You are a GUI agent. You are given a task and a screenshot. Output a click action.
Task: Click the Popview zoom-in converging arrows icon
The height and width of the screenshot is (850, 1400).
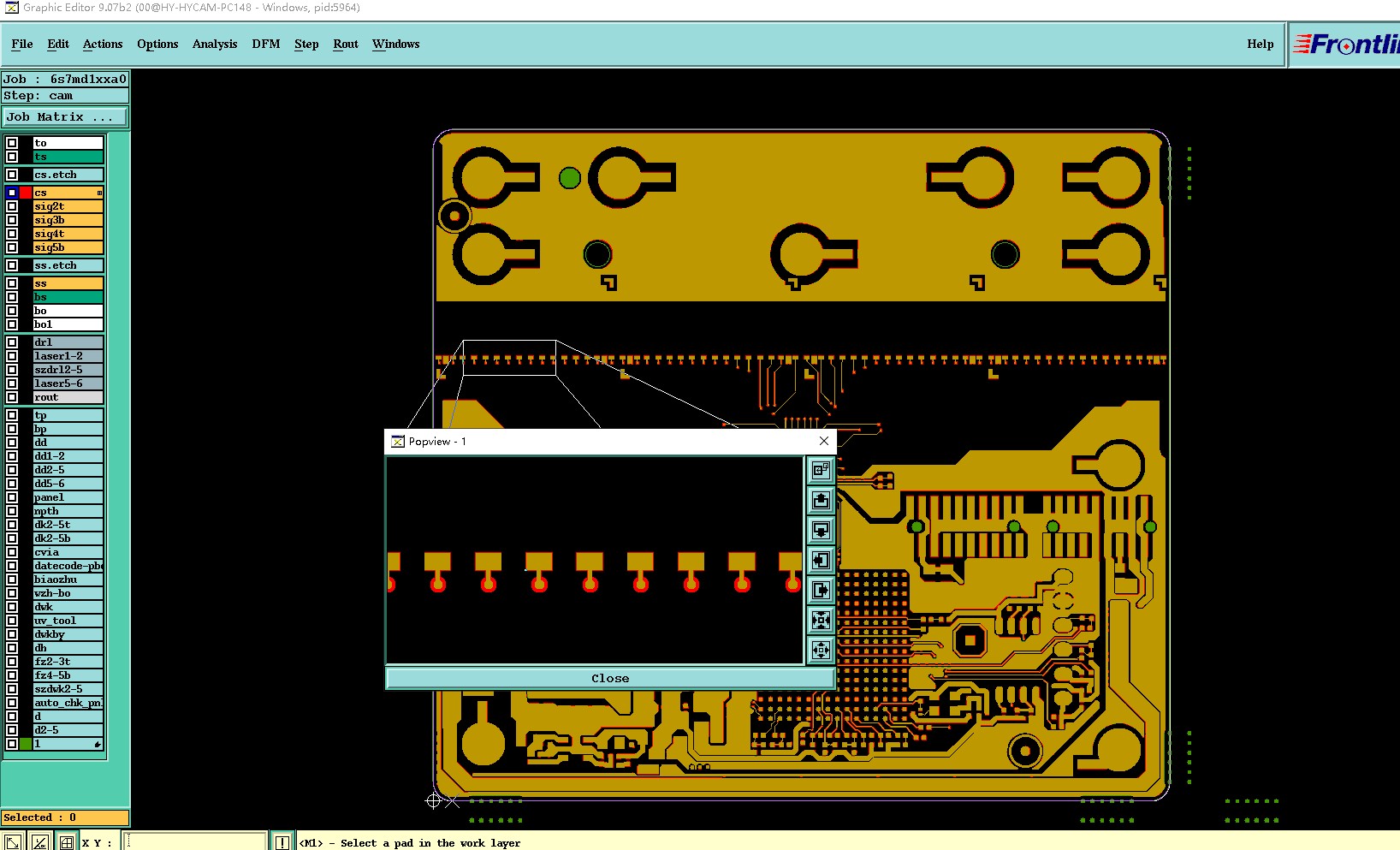(x=821, y=620)
